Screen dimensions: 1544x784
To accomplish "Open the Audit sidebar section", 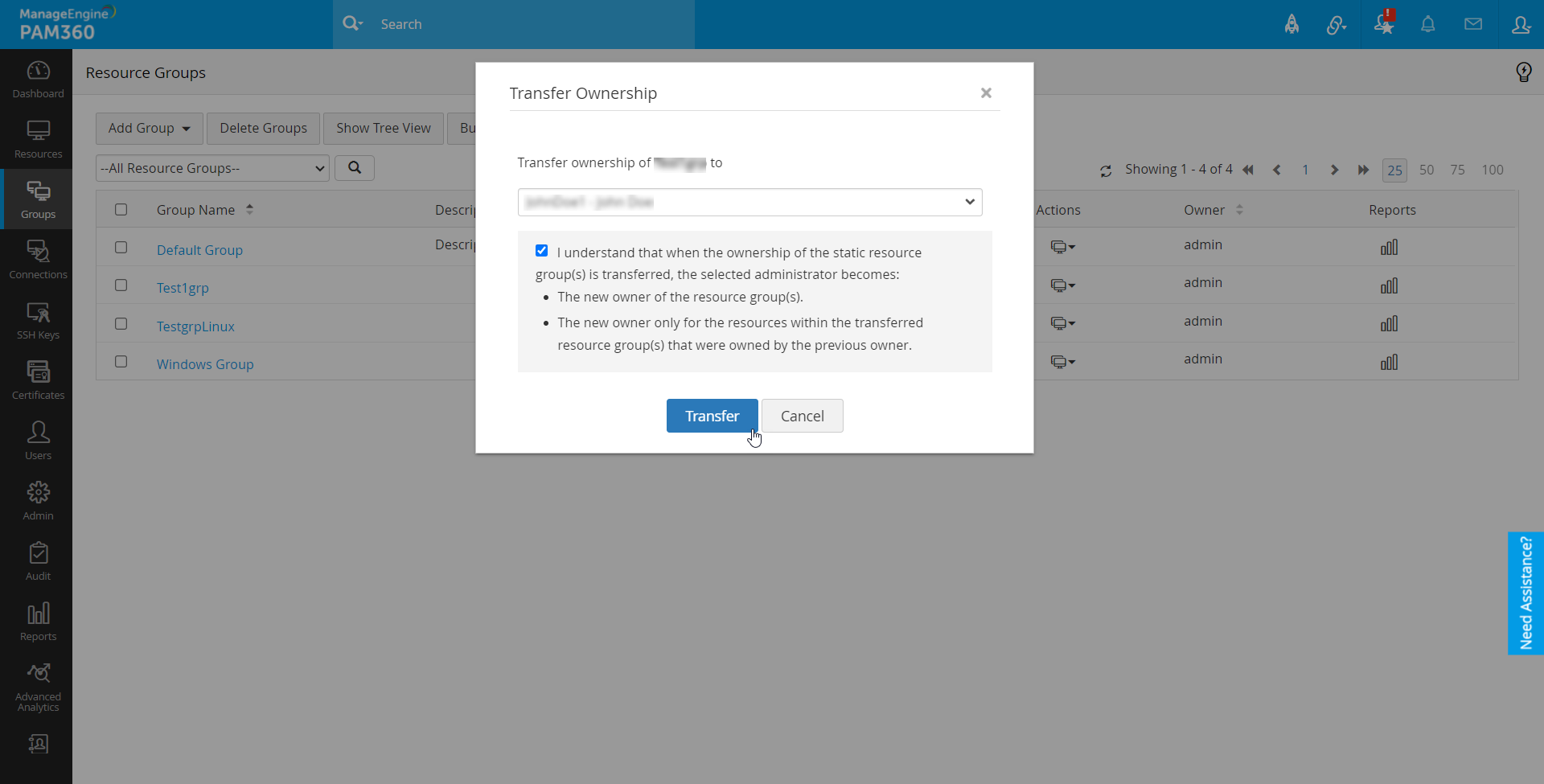I will point(38,560).
